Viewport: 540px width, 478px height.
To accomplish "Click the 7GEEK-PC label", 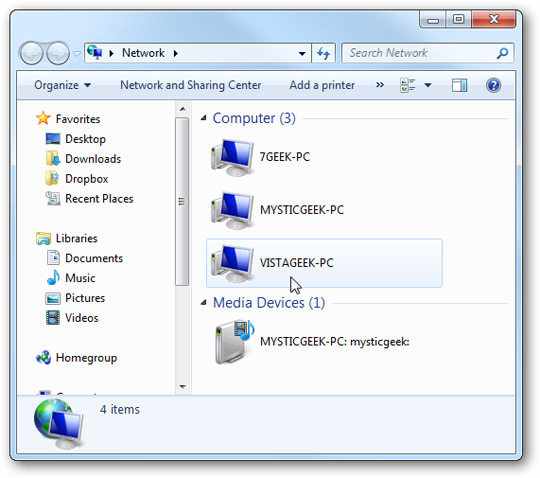I will point(285,157).
